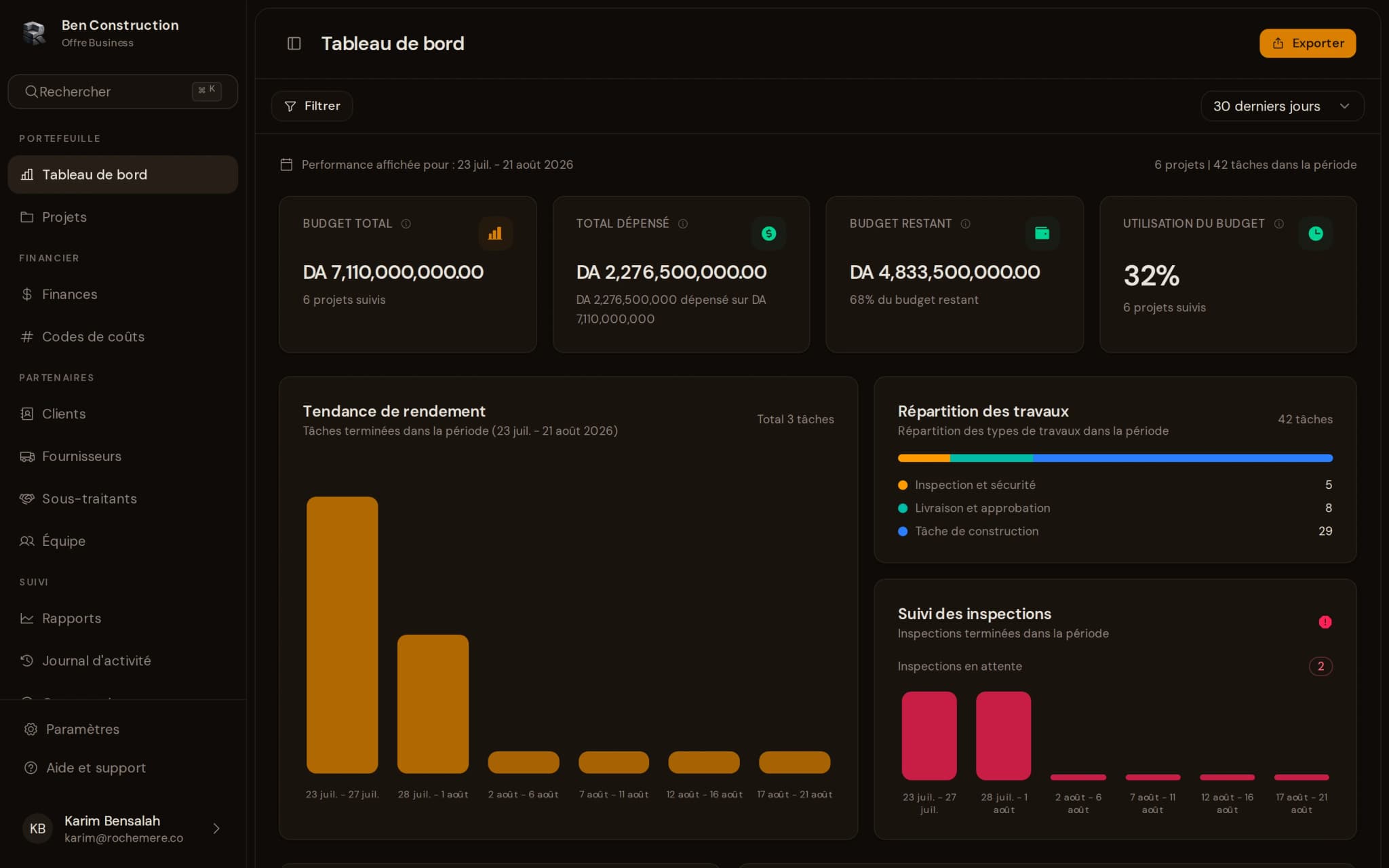
Task: Open Finances in the sidebar
Action: [123, 294]
